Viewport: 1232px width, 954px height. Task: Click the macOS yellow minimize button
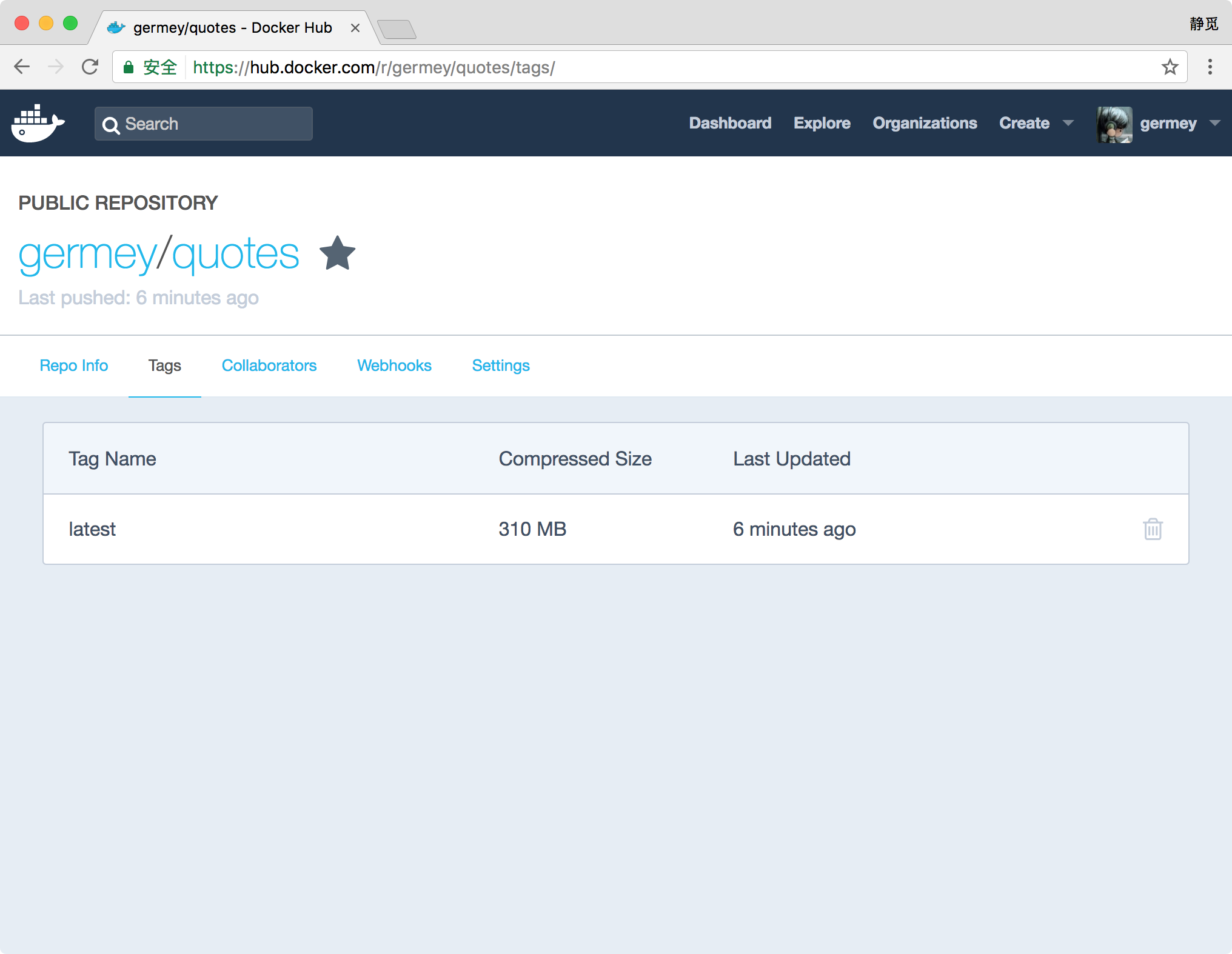[46, 24]
